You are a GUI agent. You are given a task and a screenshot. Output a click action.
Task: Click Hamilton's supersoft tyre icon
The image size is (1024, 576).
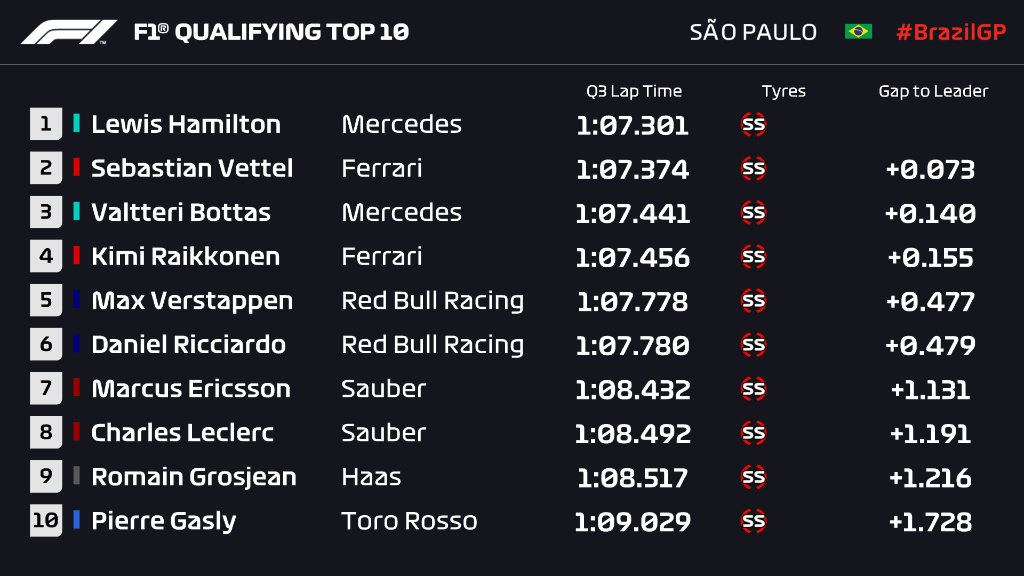(754, 124)
